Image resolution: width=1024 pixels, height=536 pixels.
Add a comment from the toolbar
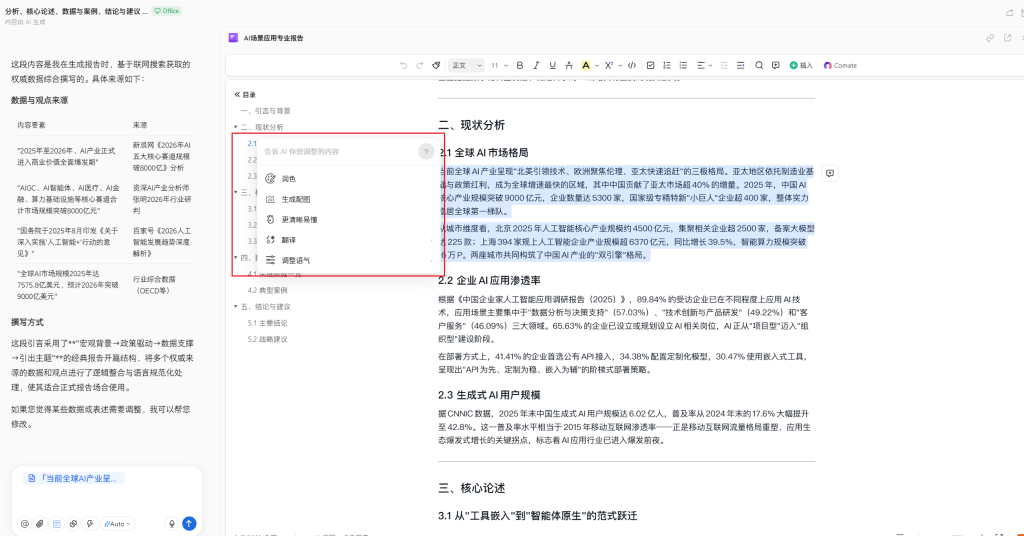click(776, 65)
